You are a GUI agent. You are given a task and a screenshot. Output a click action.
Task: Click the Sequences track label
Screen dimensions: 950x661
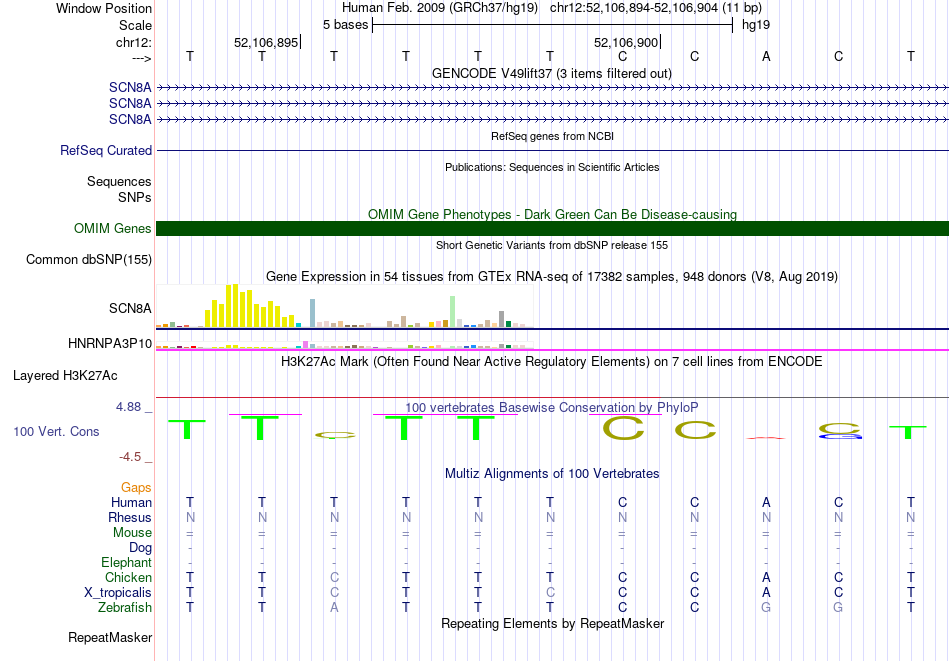pyautogui.click(x=119, y=181)
